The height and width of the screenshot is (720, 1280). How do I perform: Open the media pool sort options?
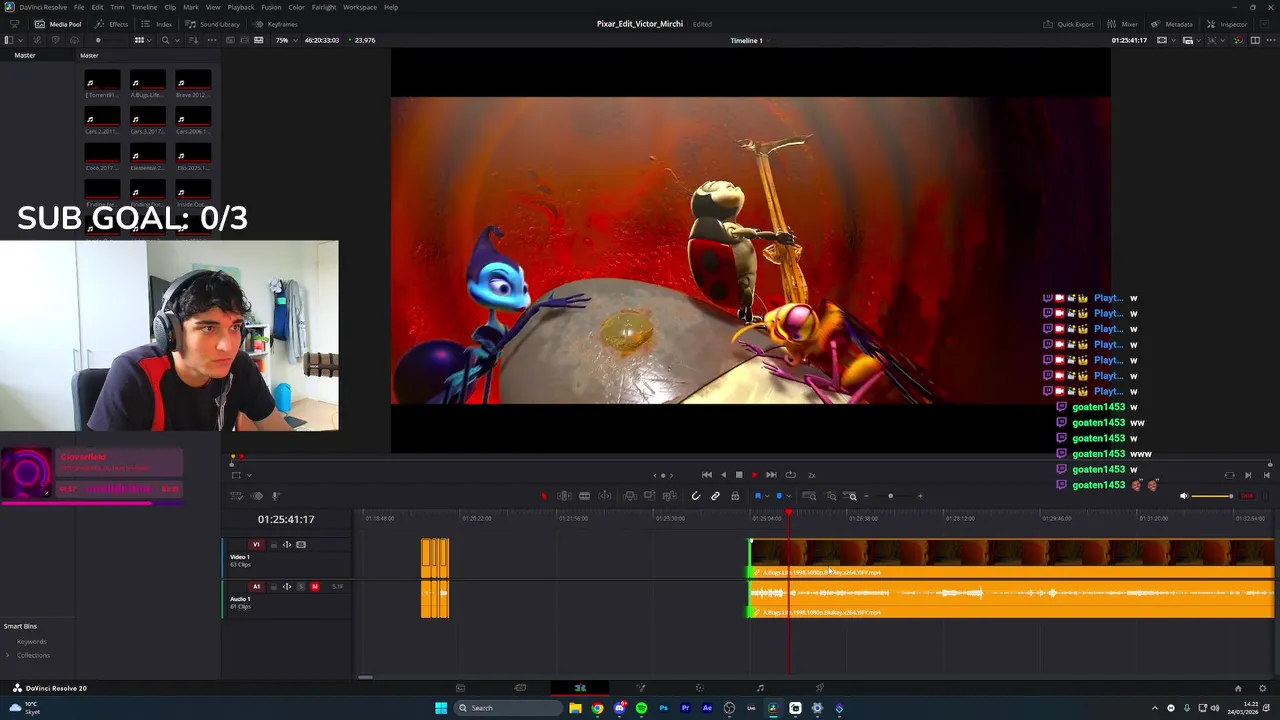(x=195, y=40)
